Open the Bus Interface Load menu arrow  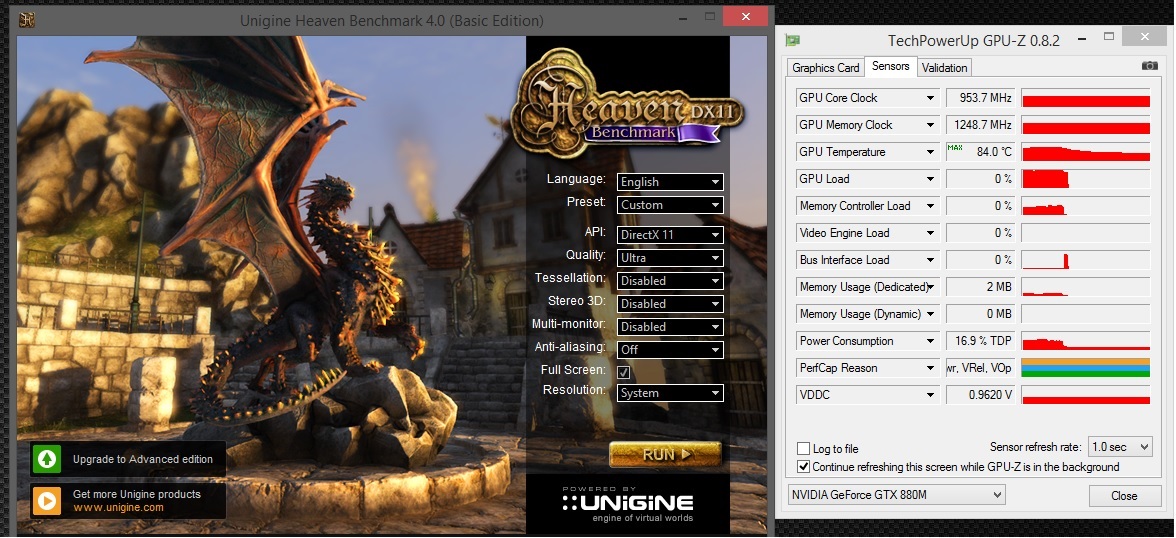931,260
